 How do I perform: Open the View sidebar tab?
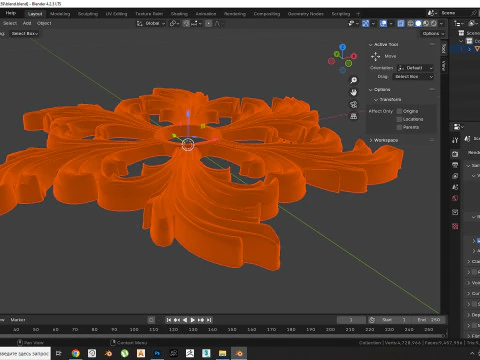pos(444,65)
